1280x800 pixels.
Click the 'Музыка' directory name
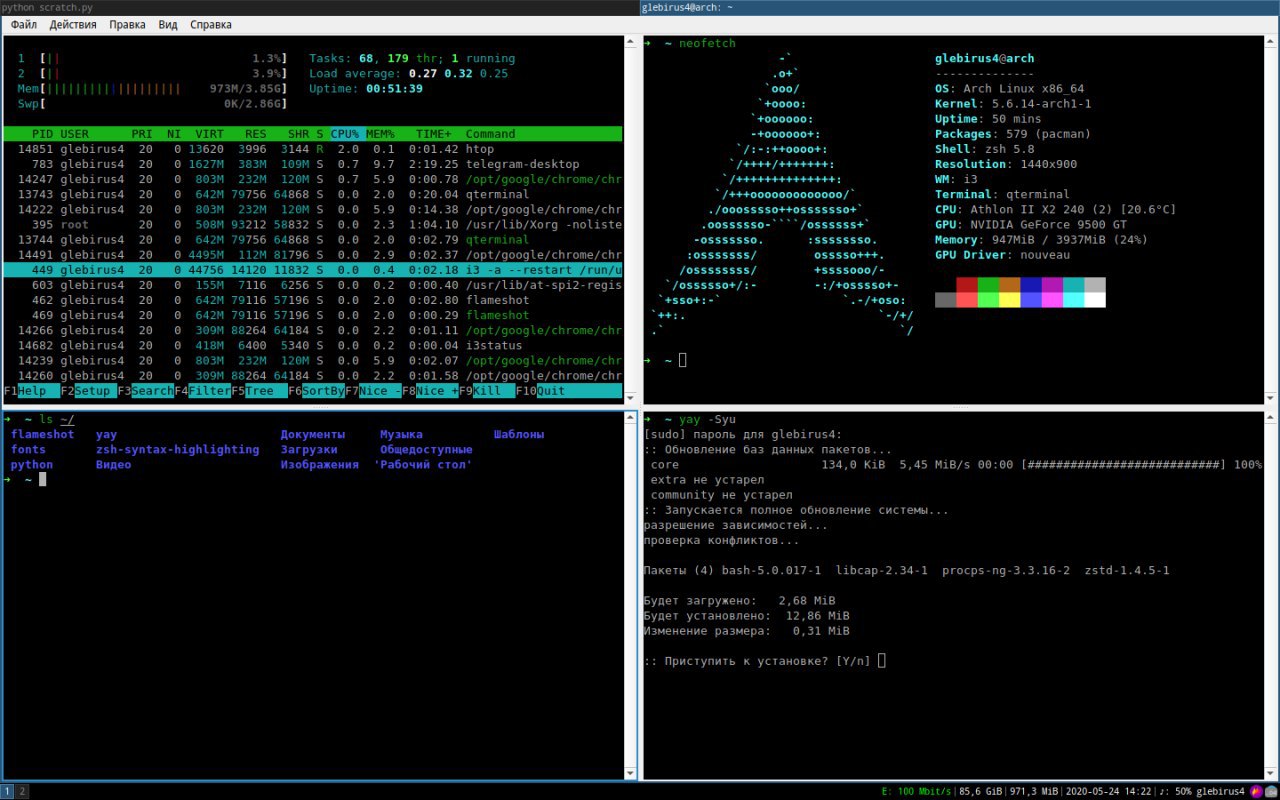coord(401,435)
